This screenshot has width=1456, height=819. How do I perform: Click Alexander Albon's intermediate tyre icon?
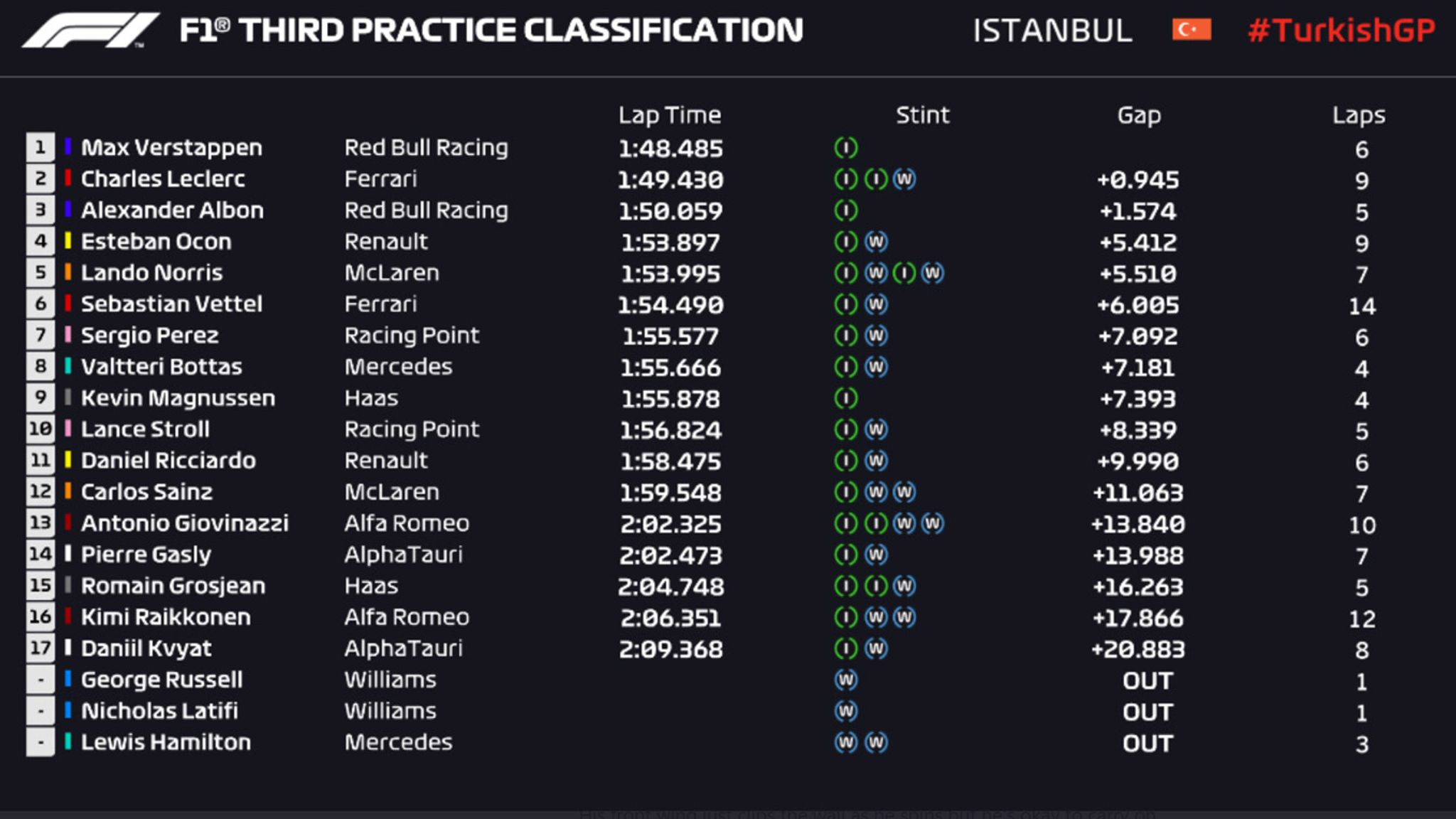pos(846,210)
